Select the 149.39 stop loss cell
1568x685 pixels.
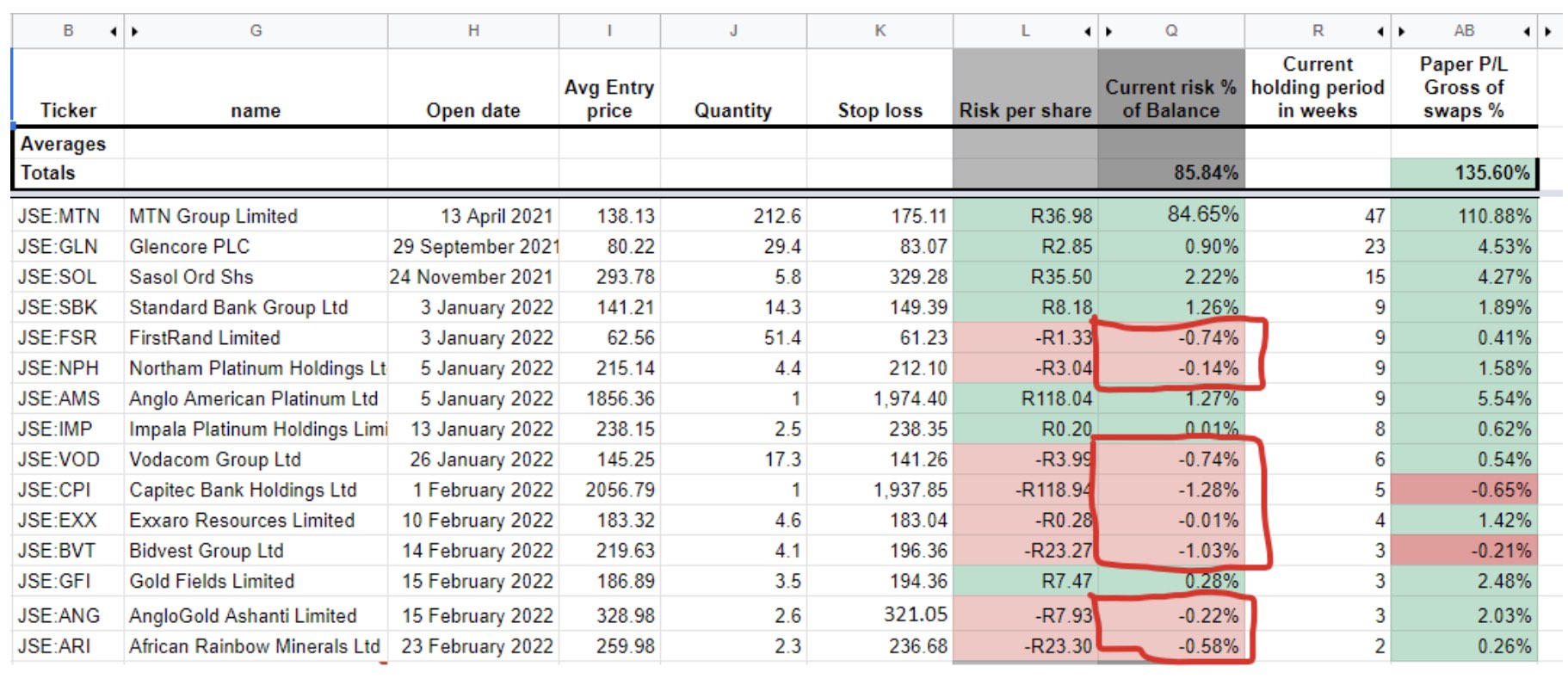pos(880,307)
